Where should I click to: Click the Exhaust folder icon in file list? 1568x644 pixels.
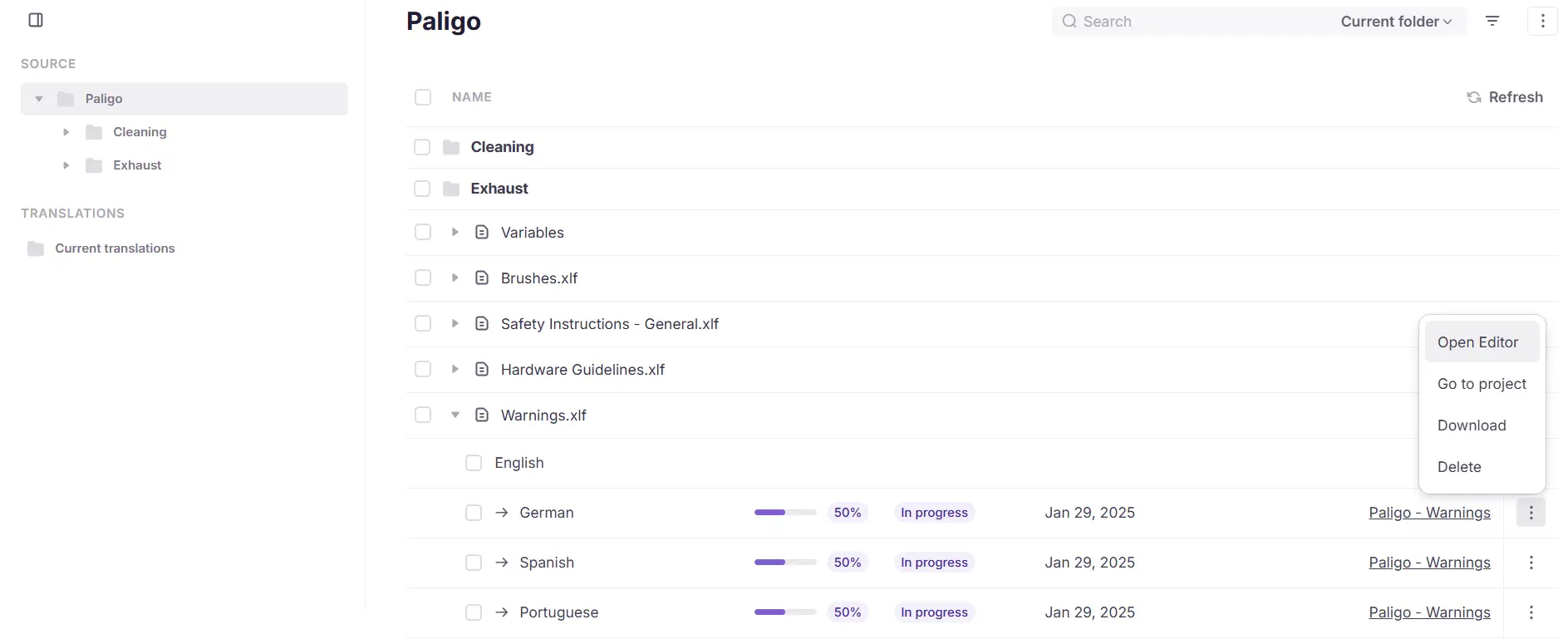(451, 189)
